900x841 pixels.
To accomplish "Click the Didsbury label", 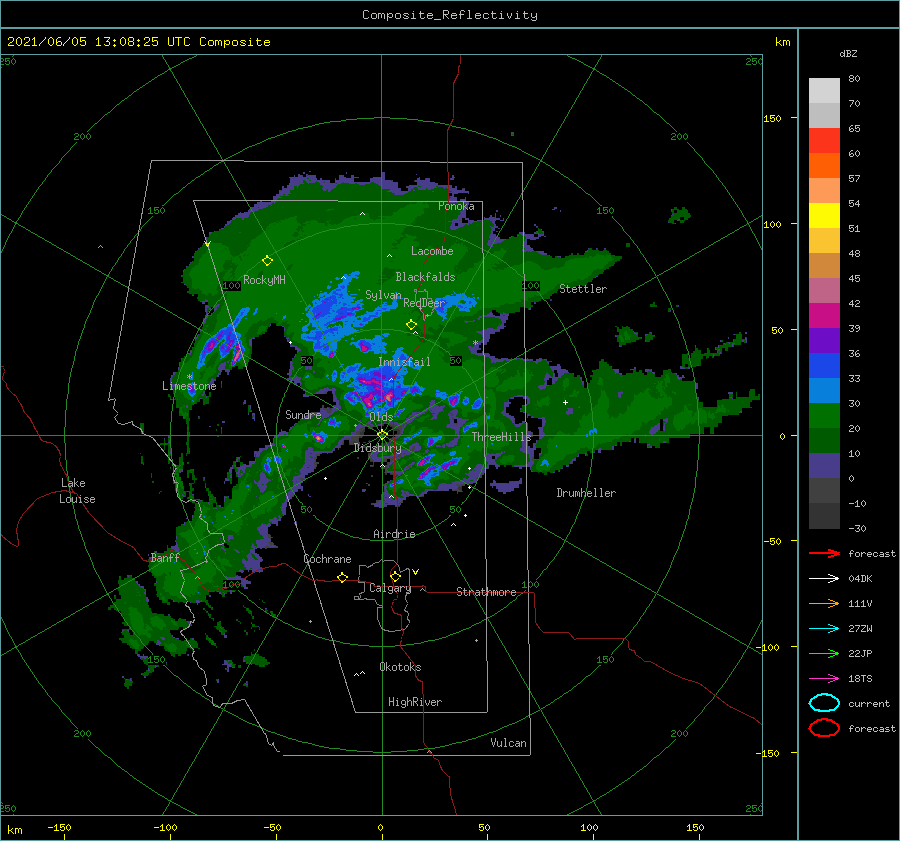I will pos(378,448).
